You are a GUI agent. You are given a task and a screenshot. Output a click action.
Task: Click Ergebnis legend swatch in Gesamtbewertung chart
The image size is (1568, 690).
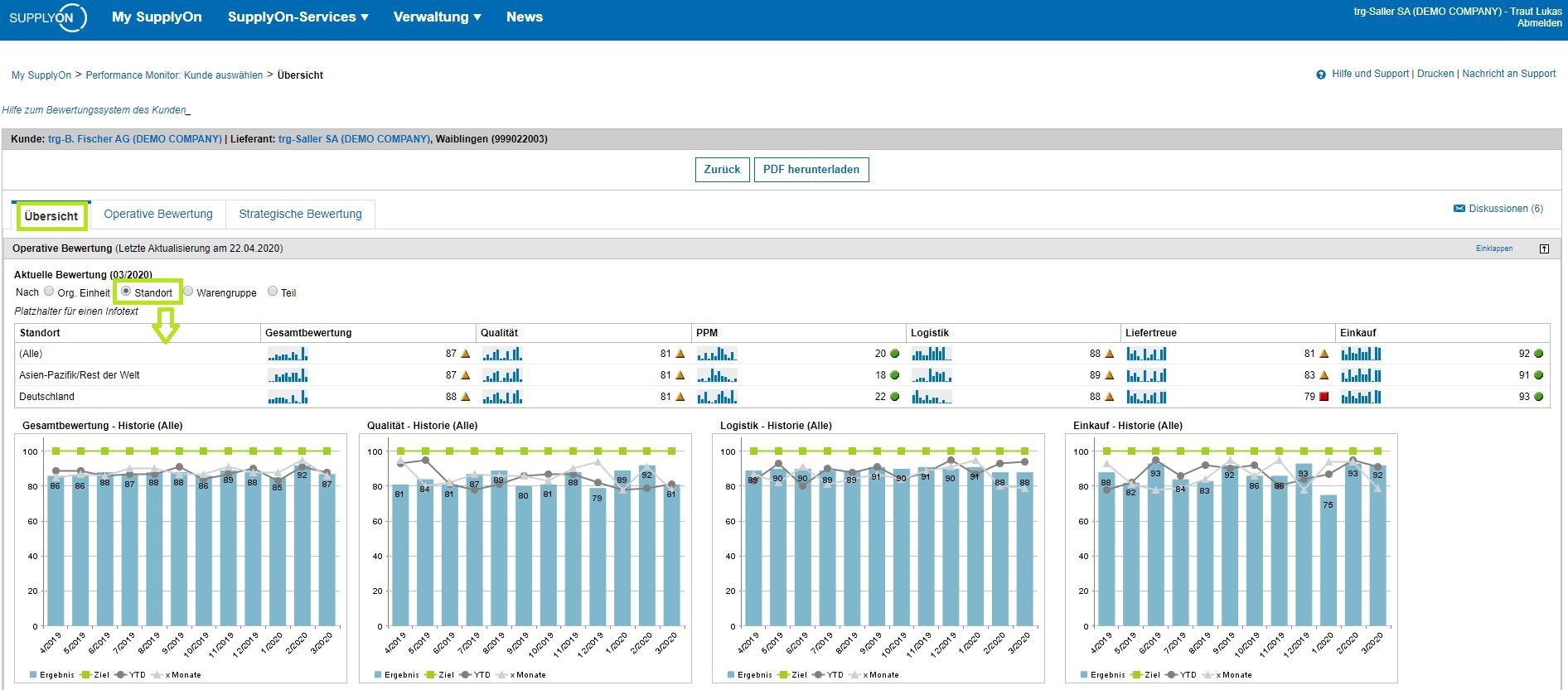pyautogui.click(x=33, y=675)
